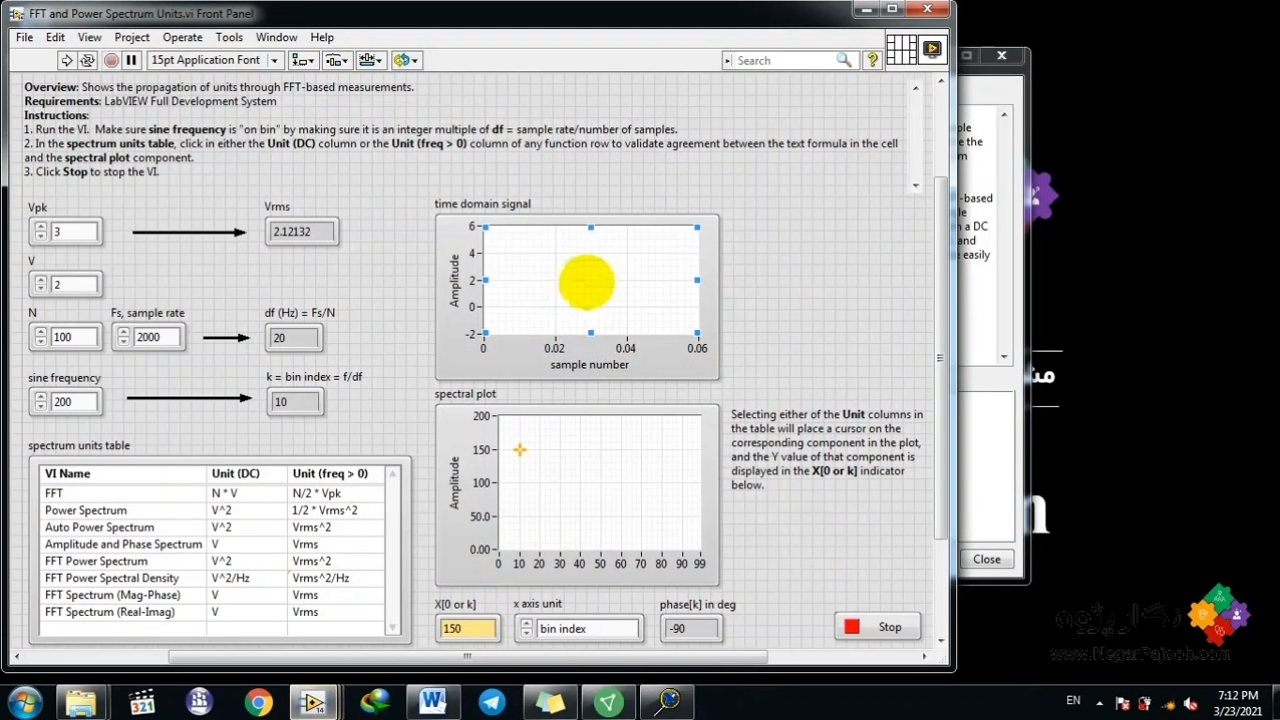This screenshot has height=720, width=1280.
Task: Click the VI icon in top-right corner
Action: 932,48
